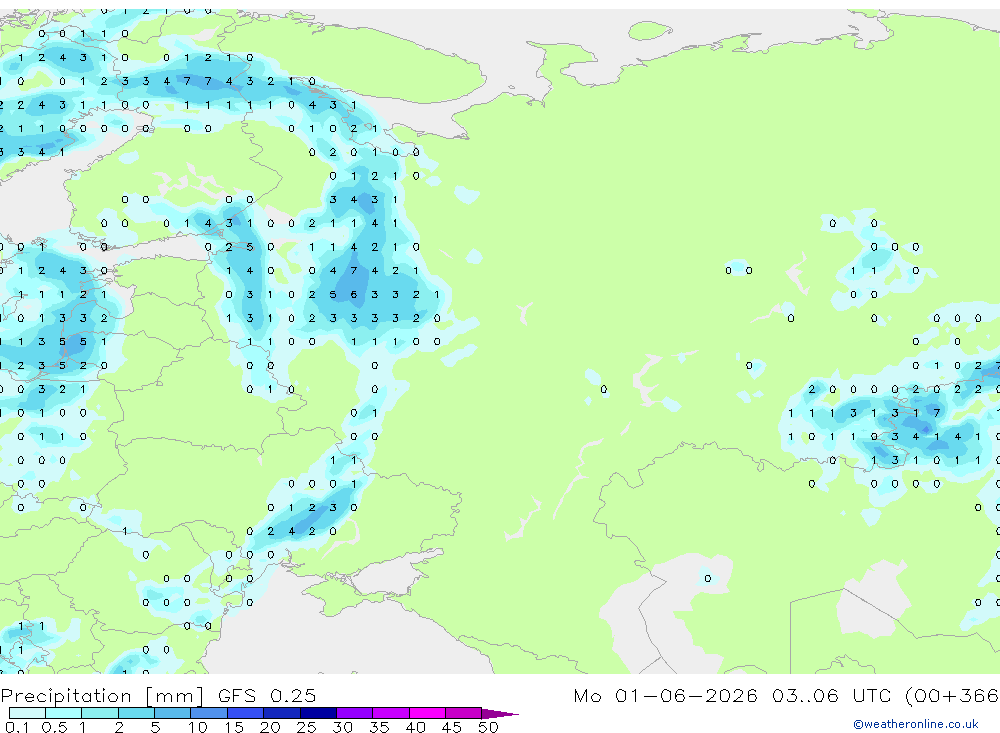
Task: Click the 30–35 mm purple legend box
Action: click(355, 713)
